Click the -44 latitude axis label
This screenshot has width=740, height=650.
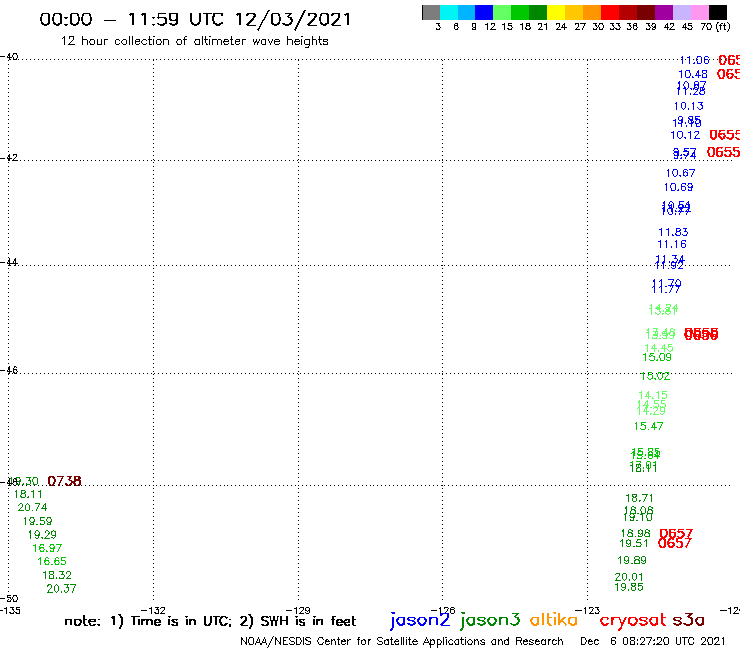click(x=9, y=262)
